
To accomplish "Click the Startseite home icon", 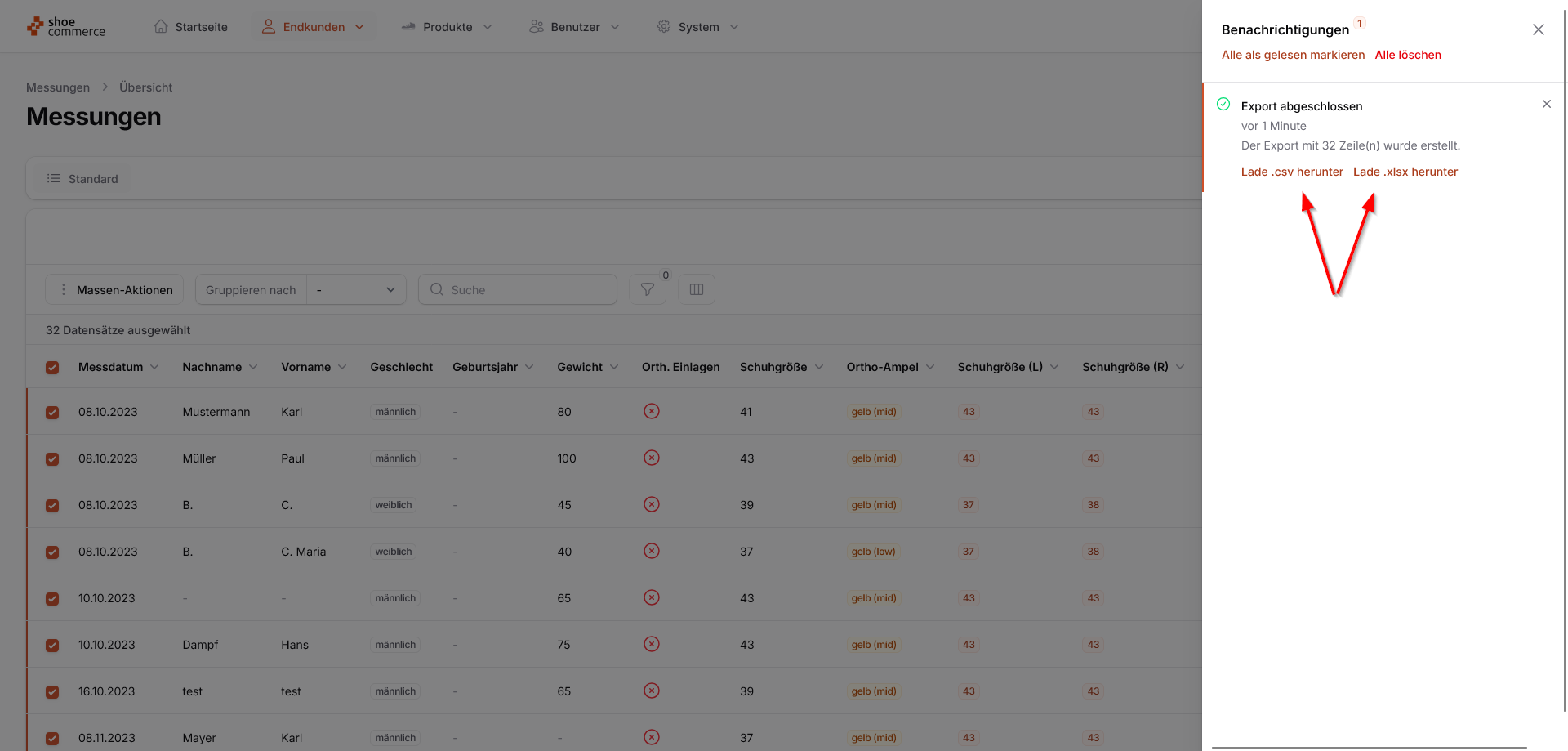I will click(x=161, y=27).
